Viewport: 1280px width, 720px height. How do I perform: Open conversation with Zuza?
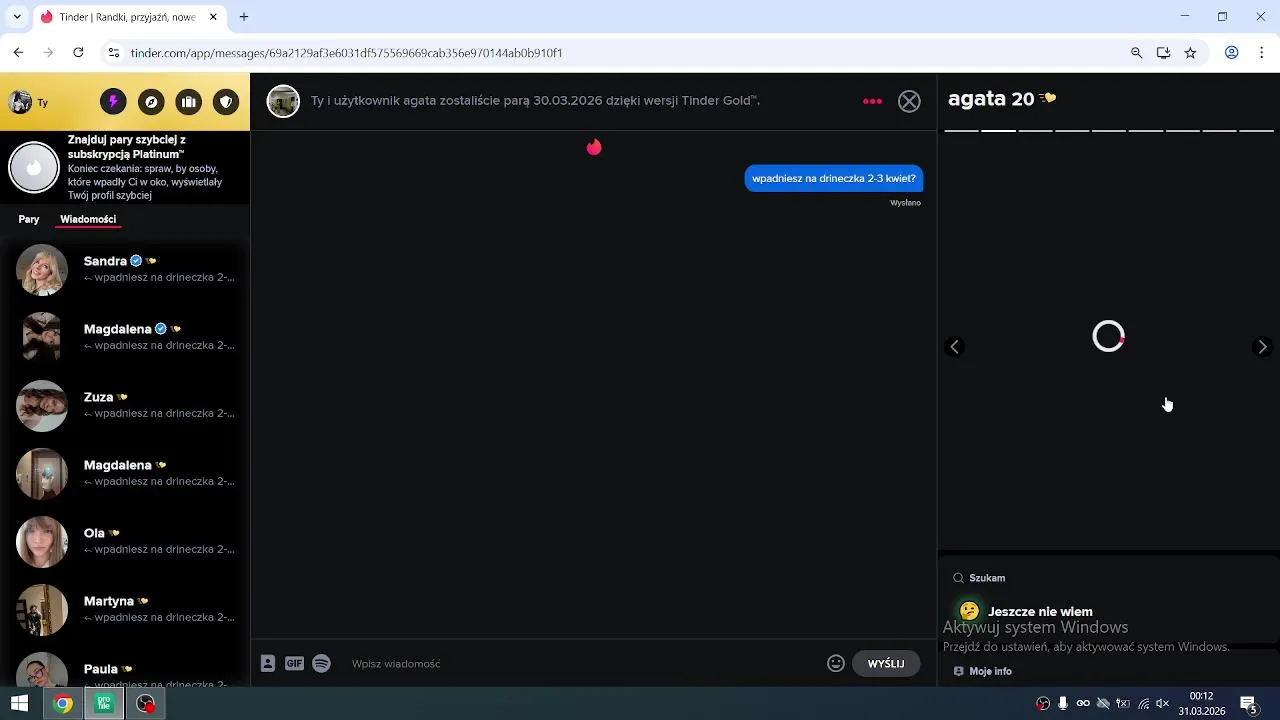(125, 406)
